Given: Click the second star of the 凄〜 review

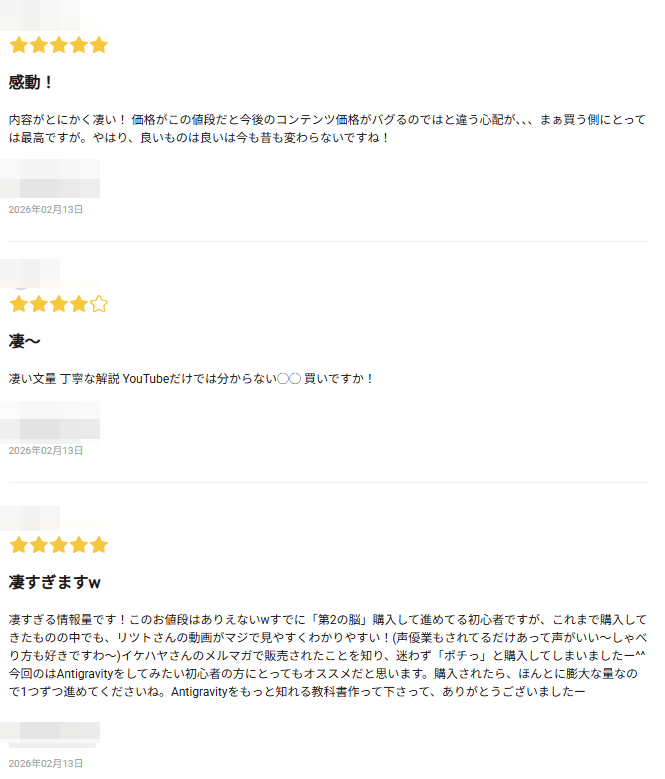Looking at the screenshot, I should pyautogui.click(x=39, y=304).
